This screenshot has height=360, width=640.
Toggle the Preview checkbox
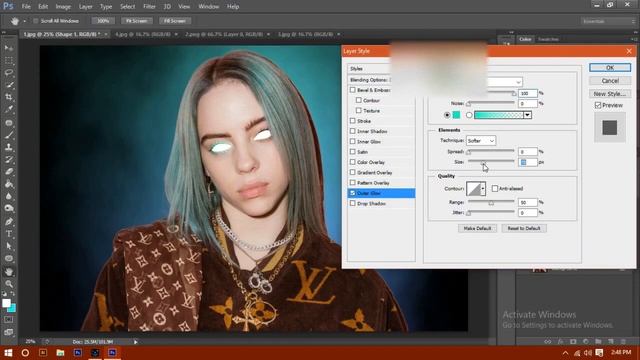click(598, 105)
